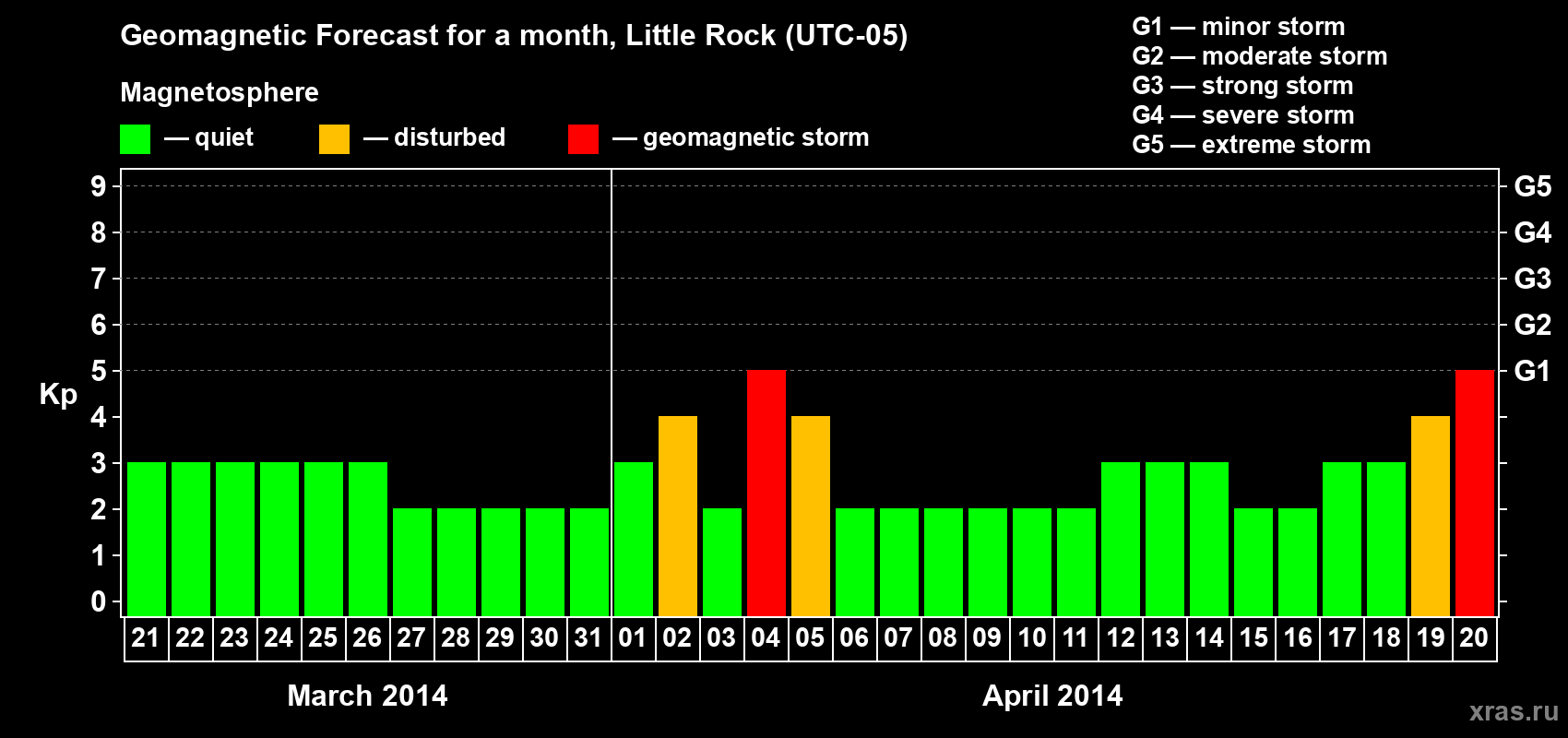Image resolution: width=1568 pixels, height=738 pixels.
Task: Select the orange bar for April 05
Action: point(811,516)
